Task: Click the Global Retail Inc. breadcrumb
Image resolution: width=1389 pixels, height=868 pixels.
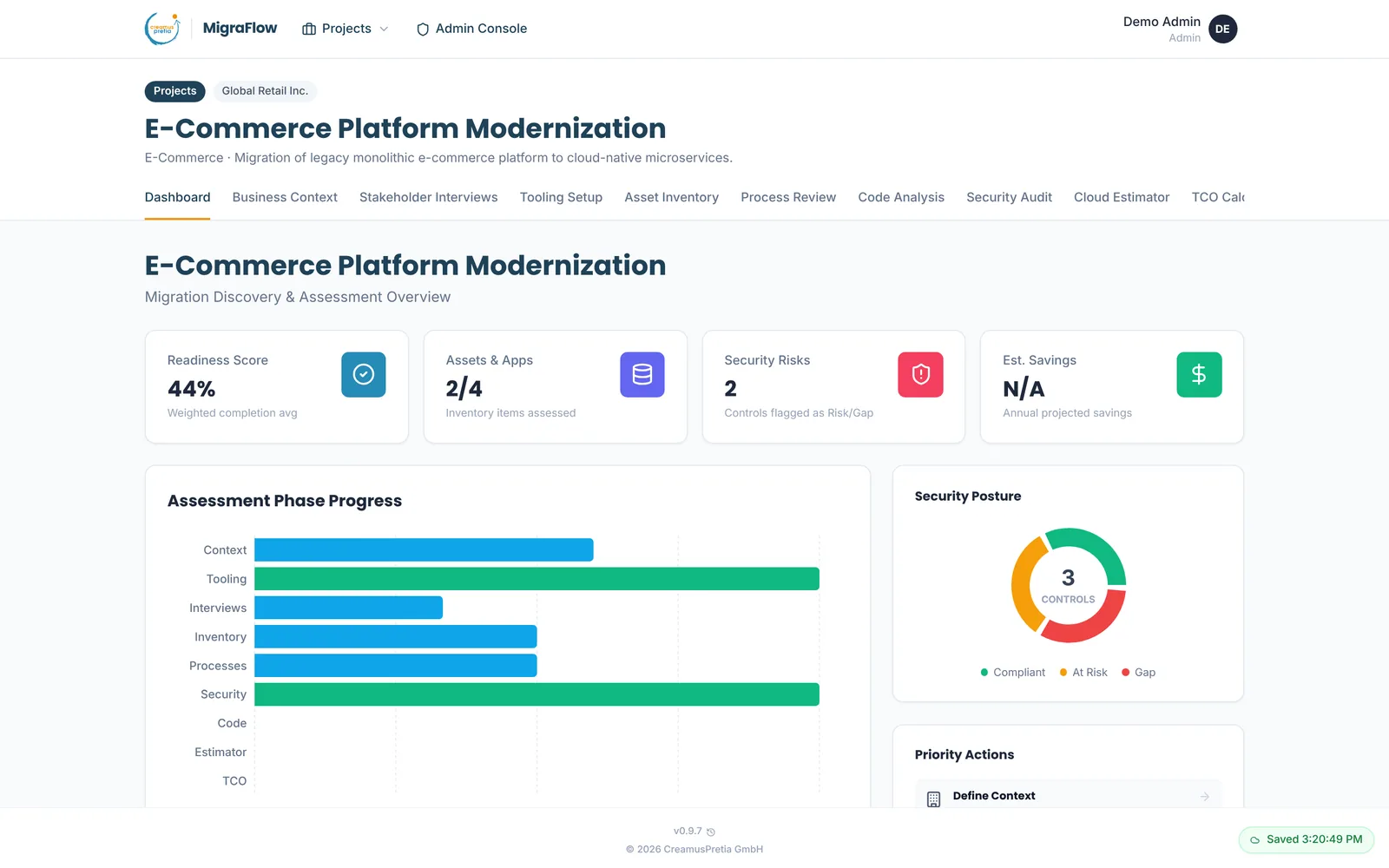Action: (265, 91)
